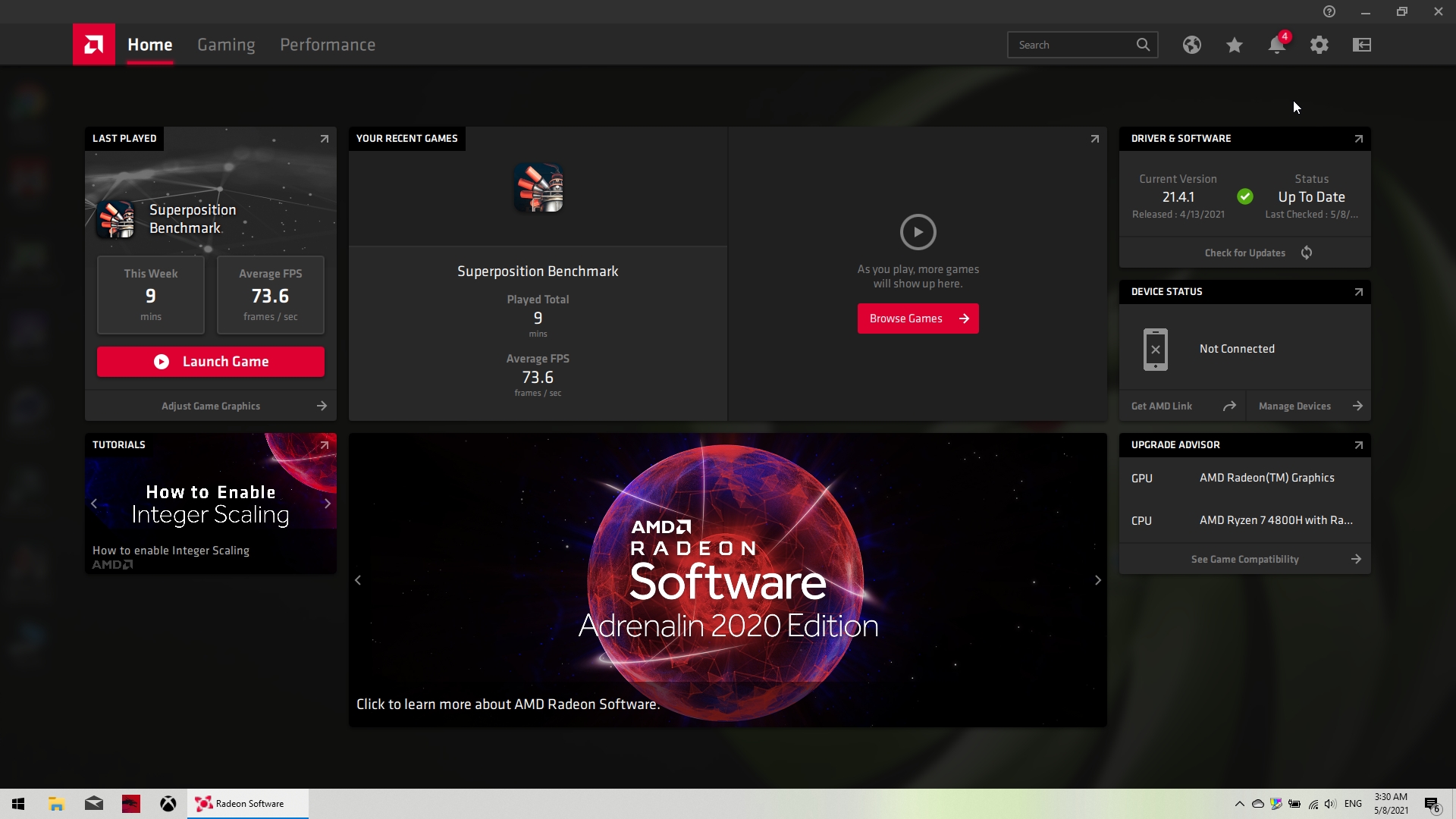Viewport: 1456px width, 819px height.
Task: Expand the Driver & Software panel
Action: [1358, 139]
